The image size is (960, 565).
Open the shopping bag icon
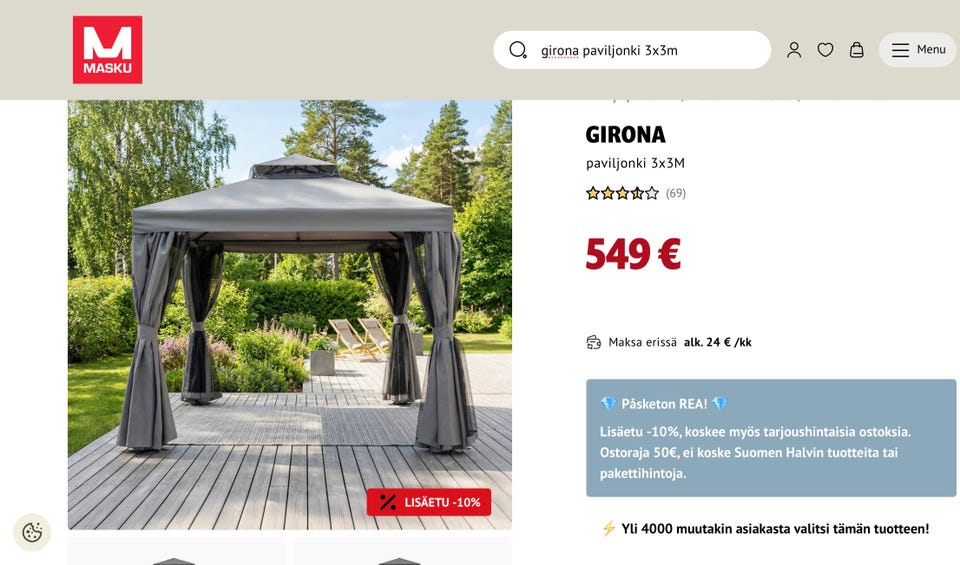pyautogui.click(x=857, y=50)
